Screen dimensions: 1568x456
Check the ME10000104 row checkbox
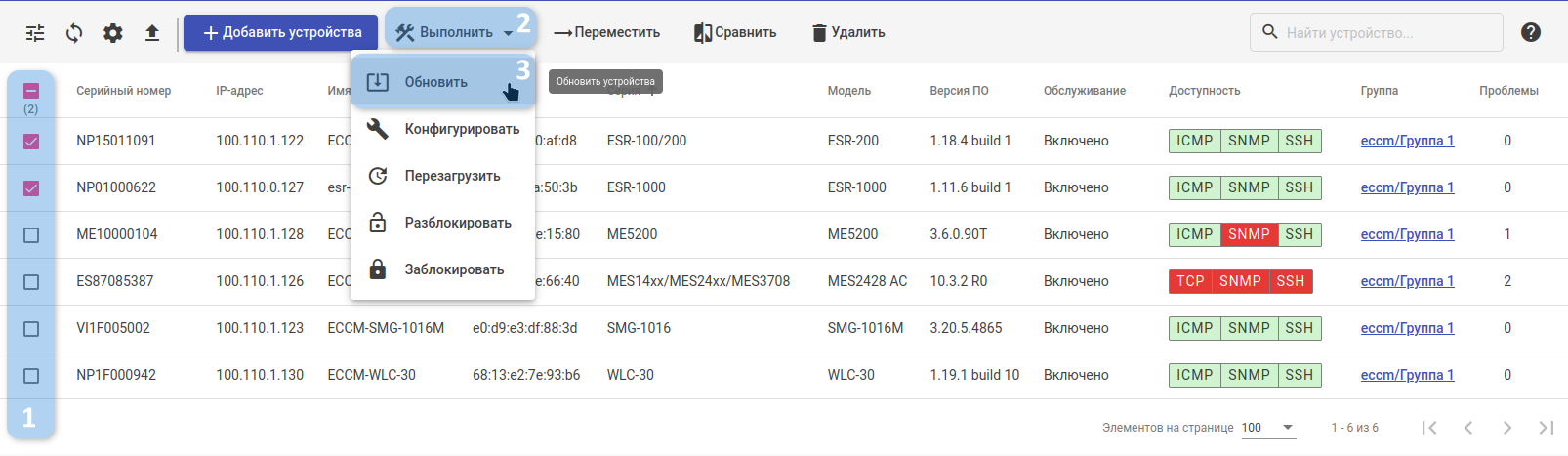coord(31,235)
